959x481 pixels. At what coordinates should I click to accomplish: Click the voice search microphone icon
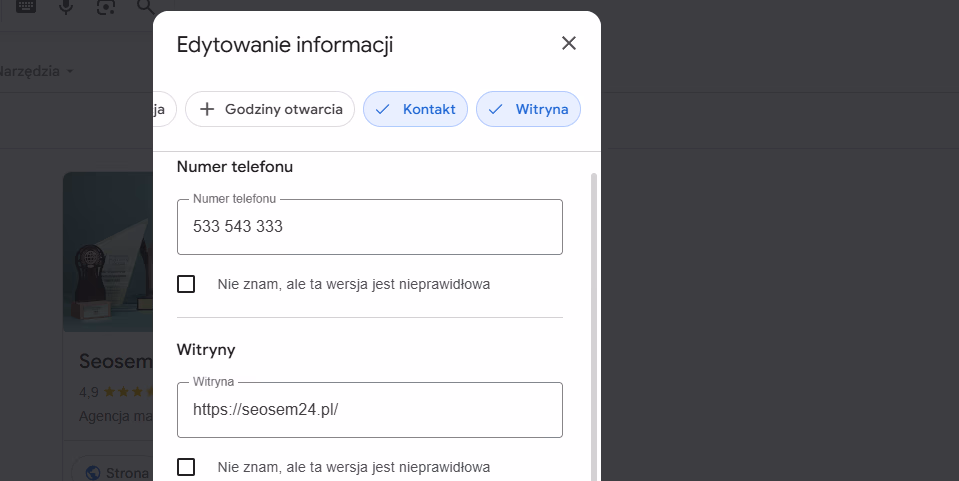click(x=66, y=7)
